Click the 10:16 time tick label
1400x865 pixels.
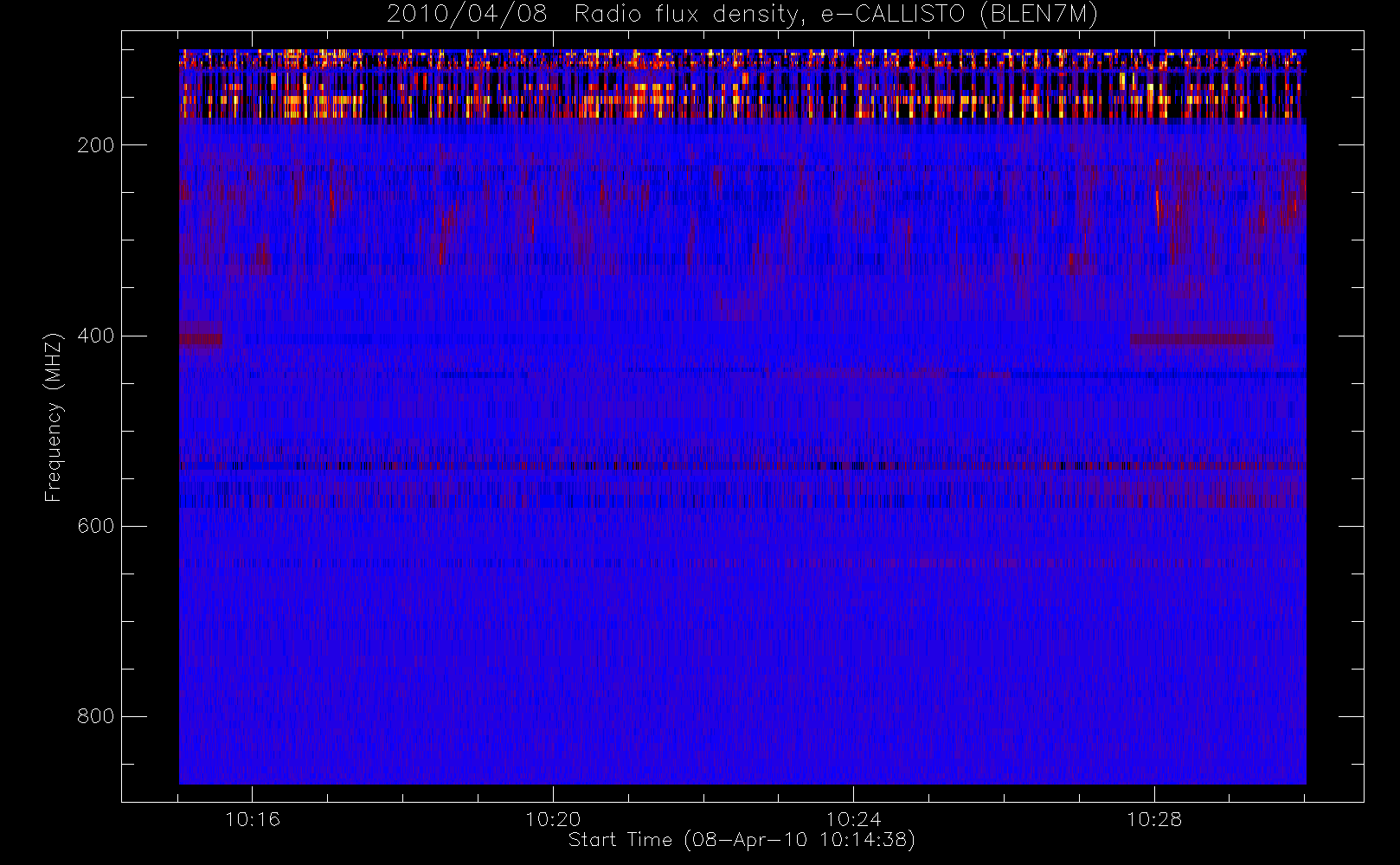253,819
